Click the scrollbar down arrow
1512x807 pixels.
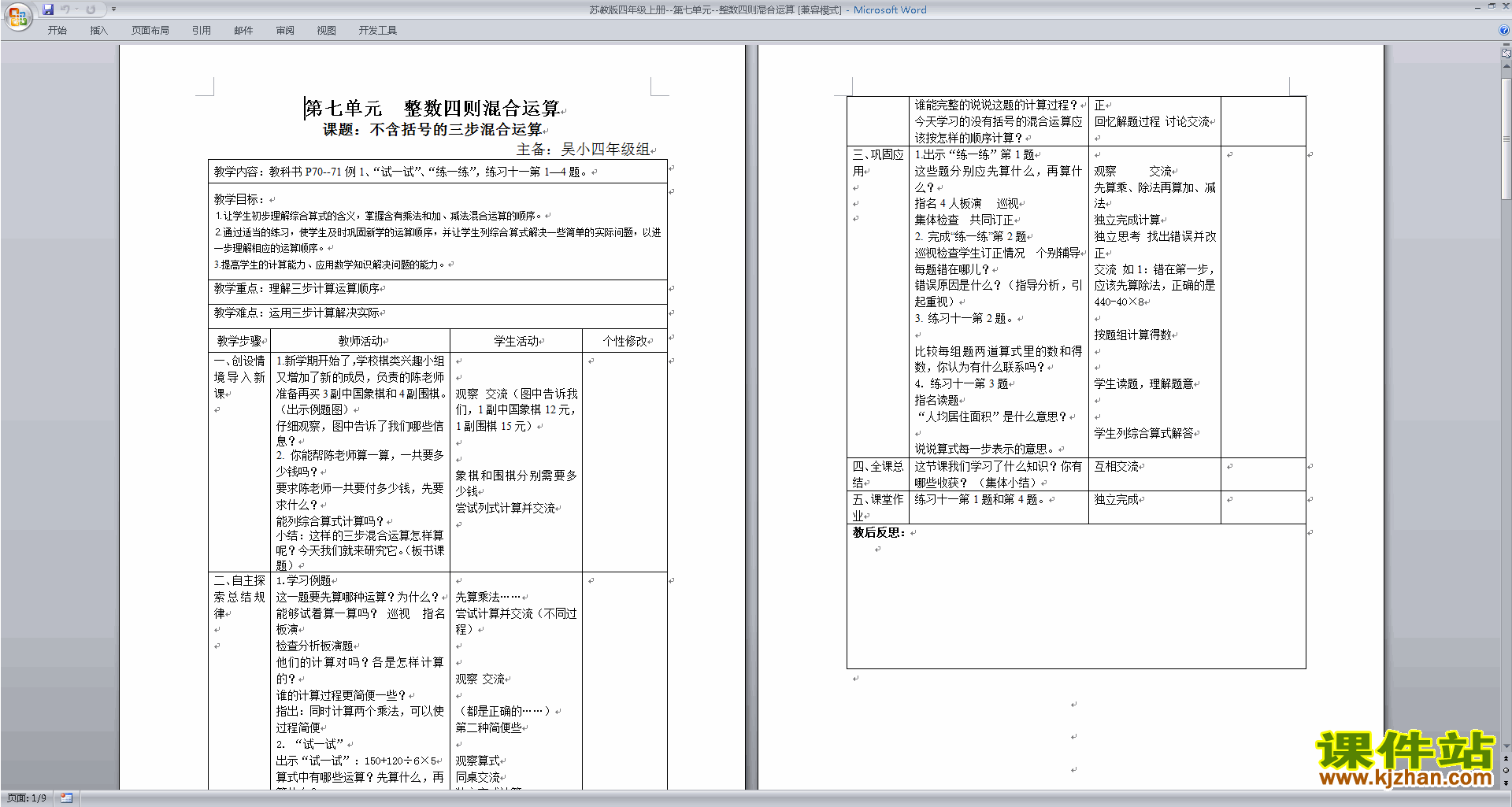(x=1506, y=746)
